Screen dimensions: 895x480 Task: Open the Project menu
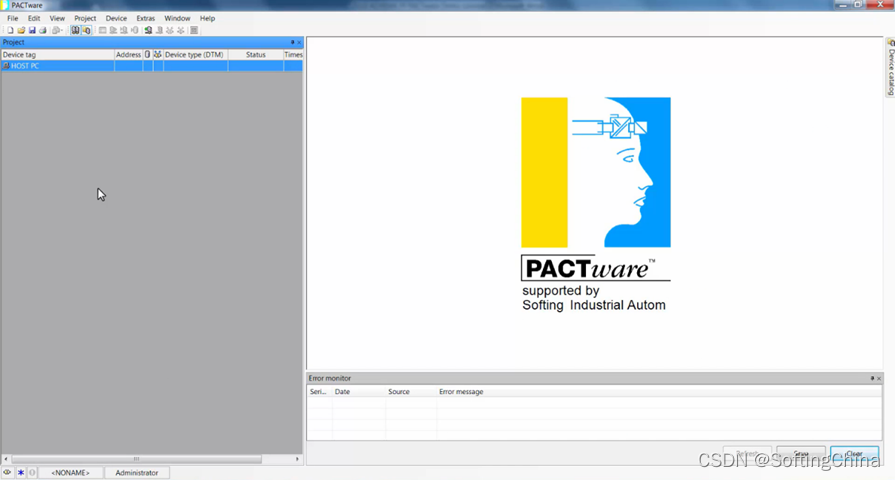(x=85, y=18)
